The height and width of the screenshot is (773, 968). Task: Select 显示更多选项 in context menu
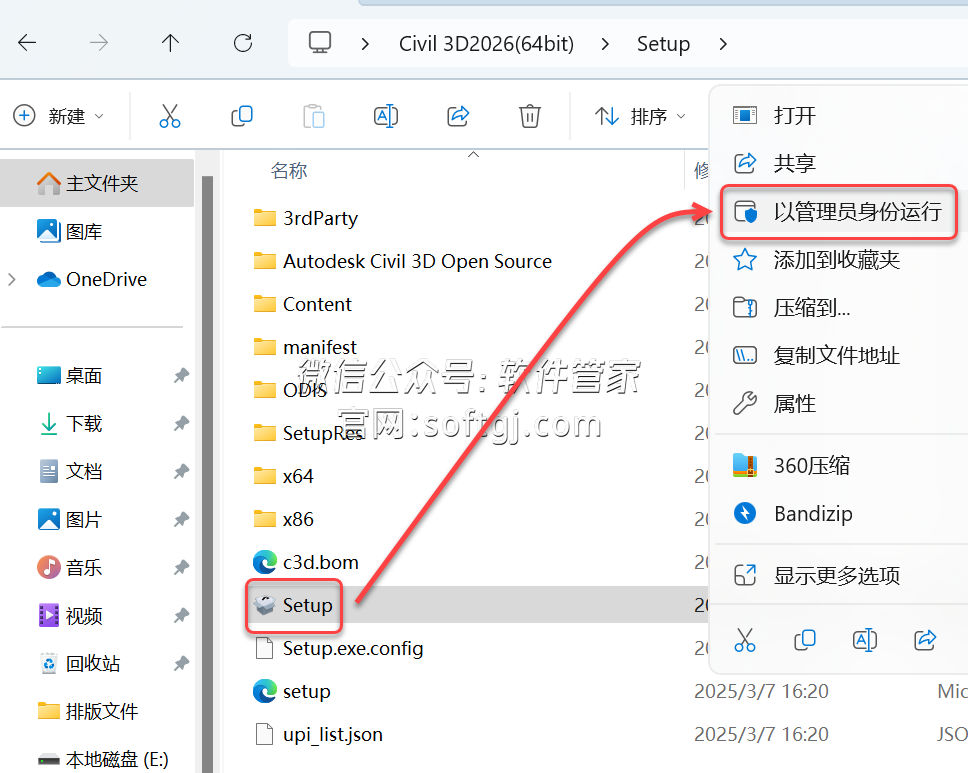point(838,575)
